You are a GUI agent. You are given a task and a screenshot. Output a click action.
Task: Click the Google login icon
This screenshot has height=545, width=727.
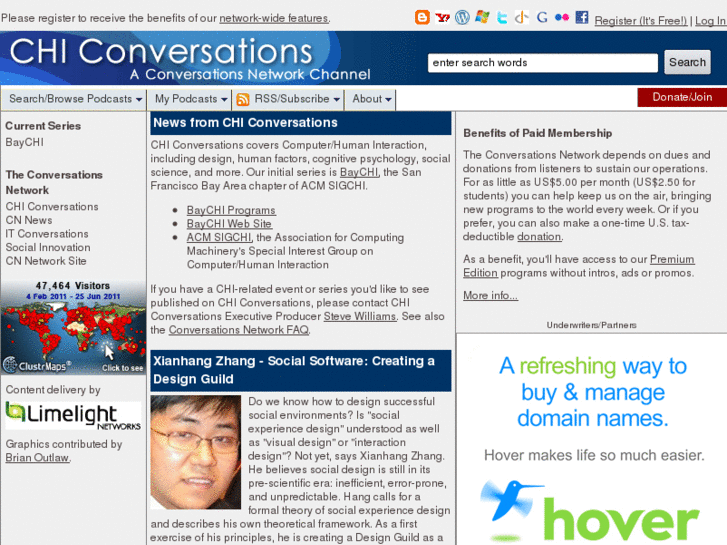coord(542,18)
